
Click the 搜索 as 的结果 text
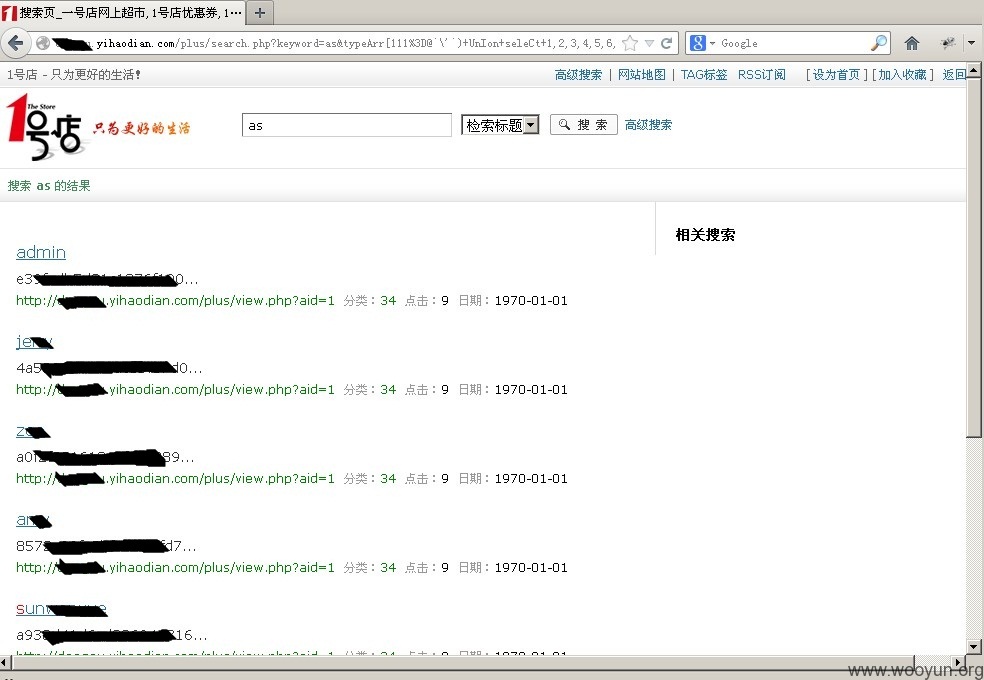[x=49, y=186]
